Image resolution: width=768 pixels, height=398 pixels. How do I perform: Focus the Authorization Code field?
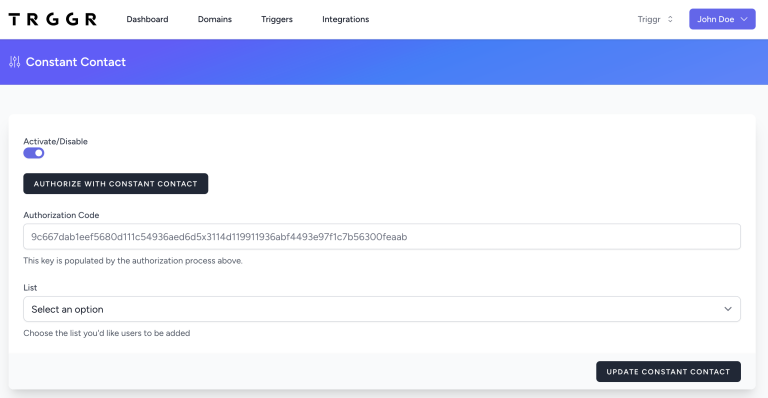(382, 236)
